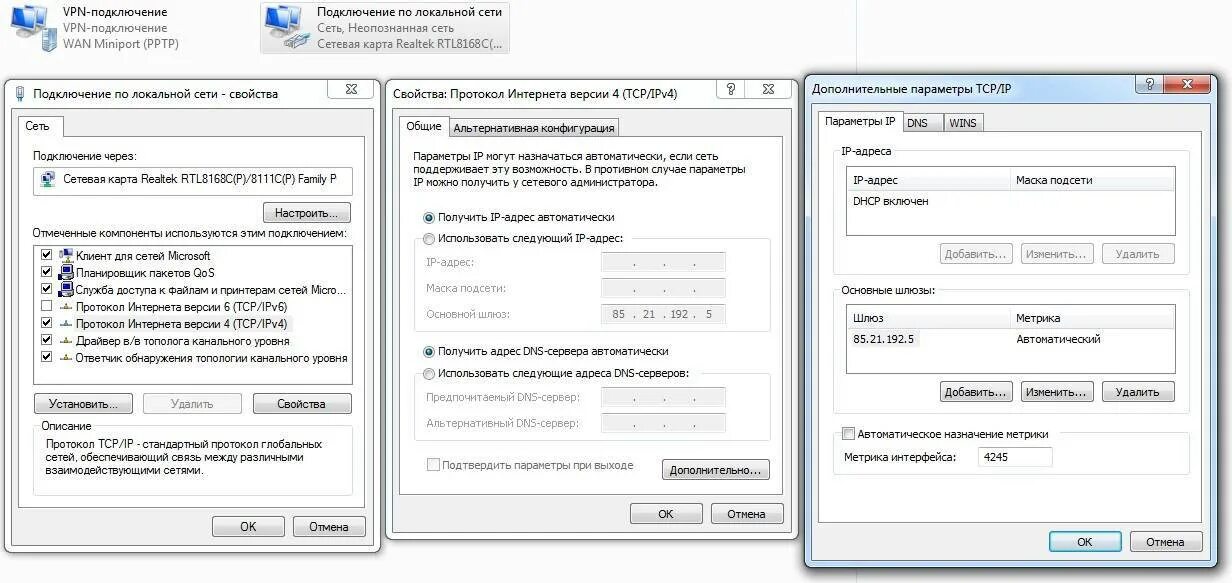Enable Протокол Интернета версии 6 checkbox
1232x583 pixels.
click(x=46, y=307)
